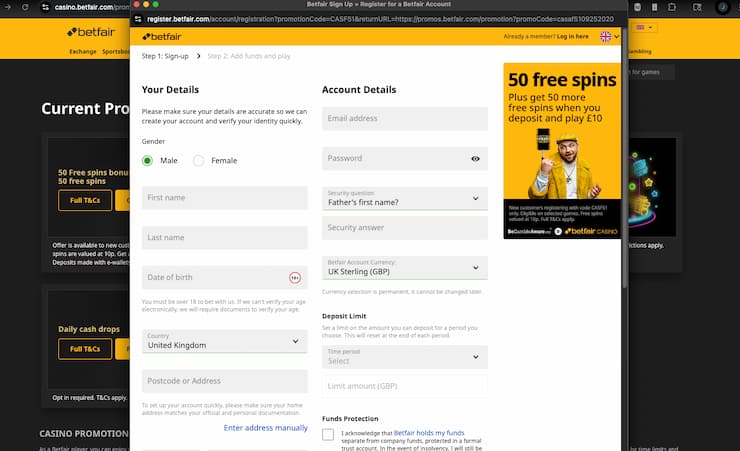Select the Female gender radio button

(199, 161)
